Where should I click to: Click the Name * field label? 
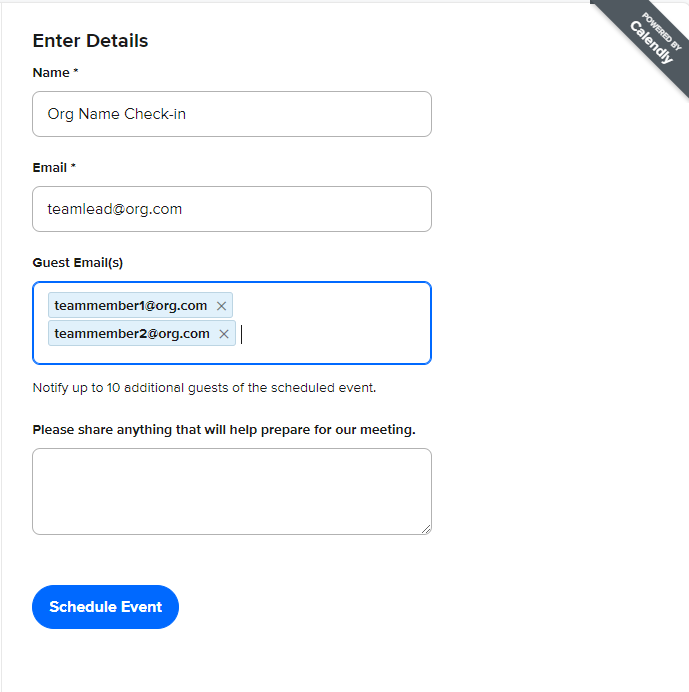(x=55, y=72)
